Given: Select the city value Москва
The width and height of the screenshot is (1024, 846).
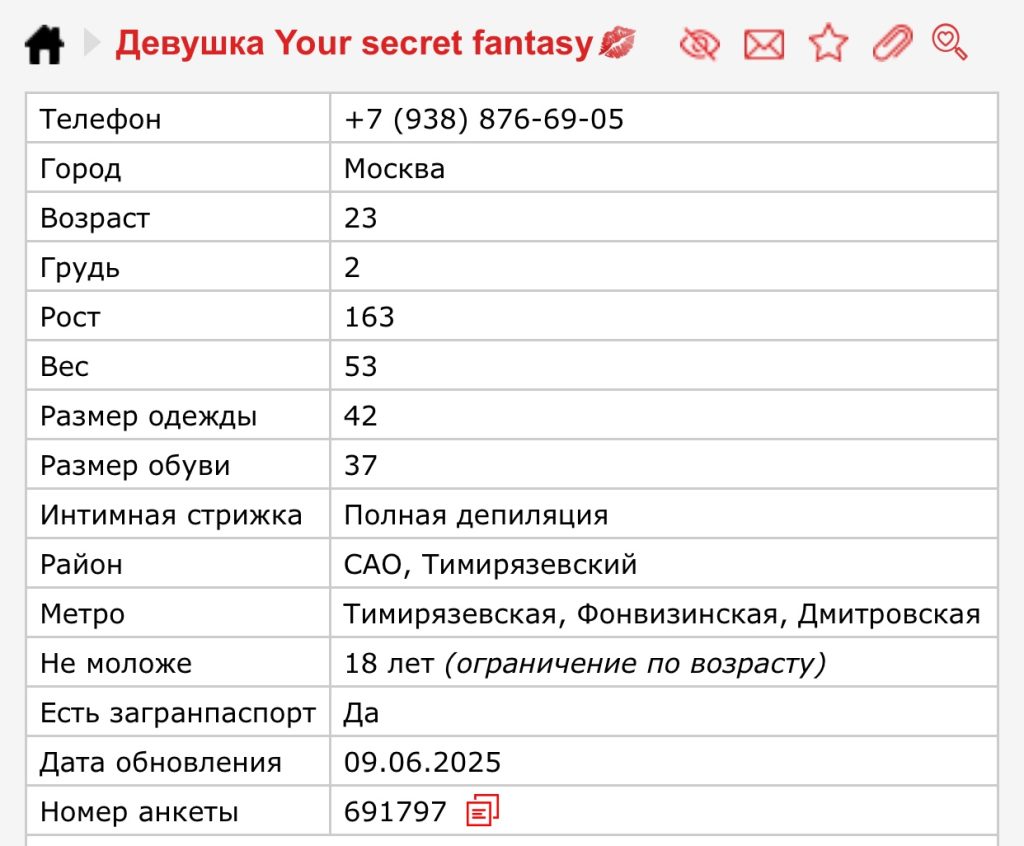Looking at the screenshot, I should (x=394, y=169).
